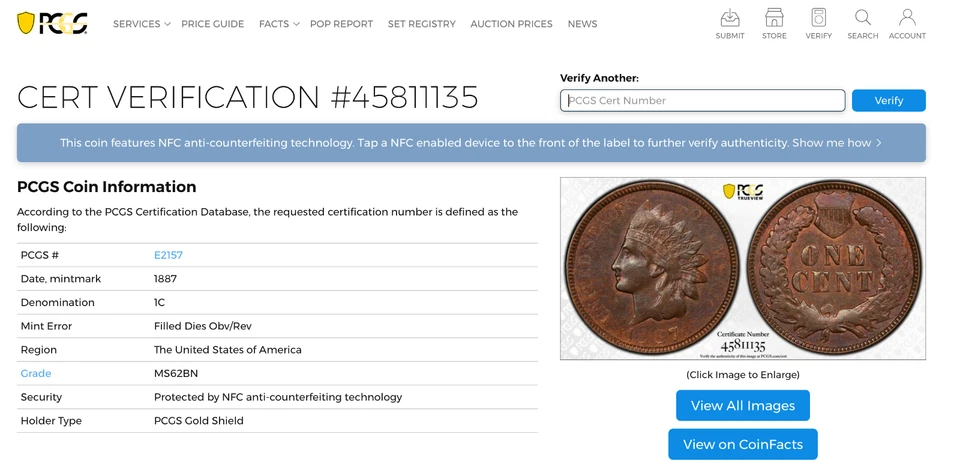Viewport: 960px width, 473px height.
Task: Select The United States of America text
Action: [228, 350]
